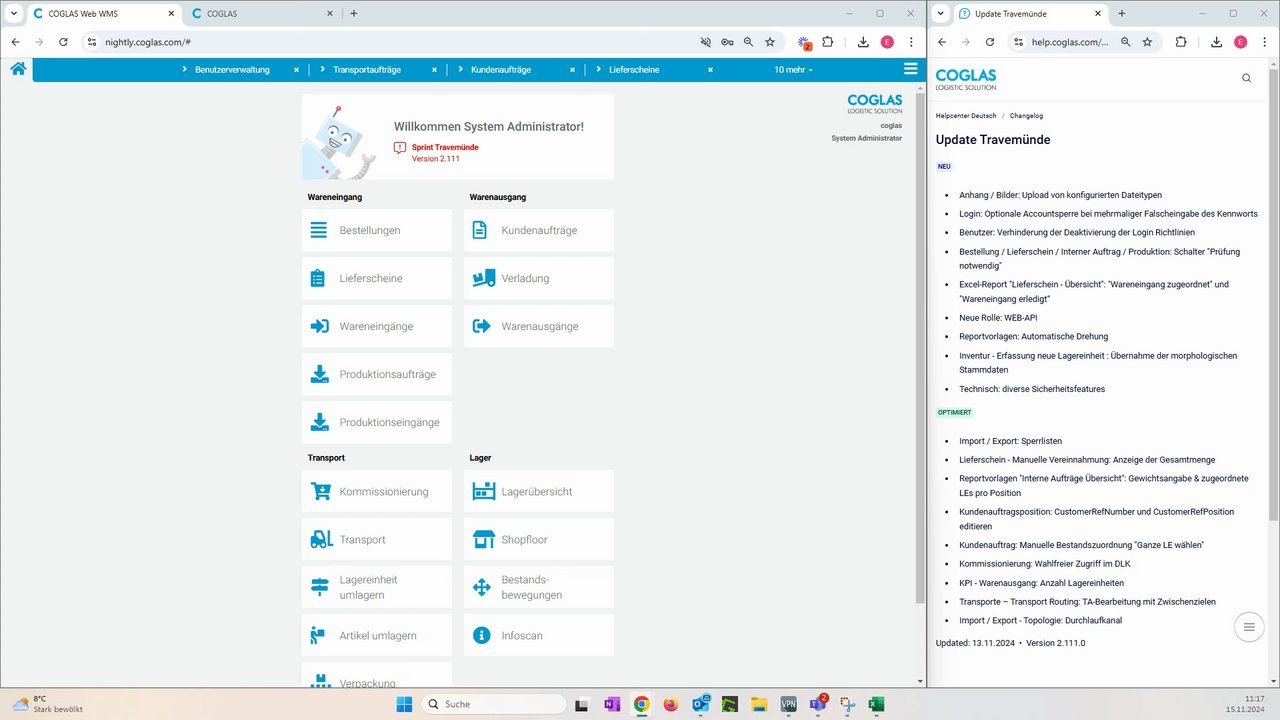Close the Transportaufträge tab
The width and height of the screenshot is (1280, 720).
[434, 70]
